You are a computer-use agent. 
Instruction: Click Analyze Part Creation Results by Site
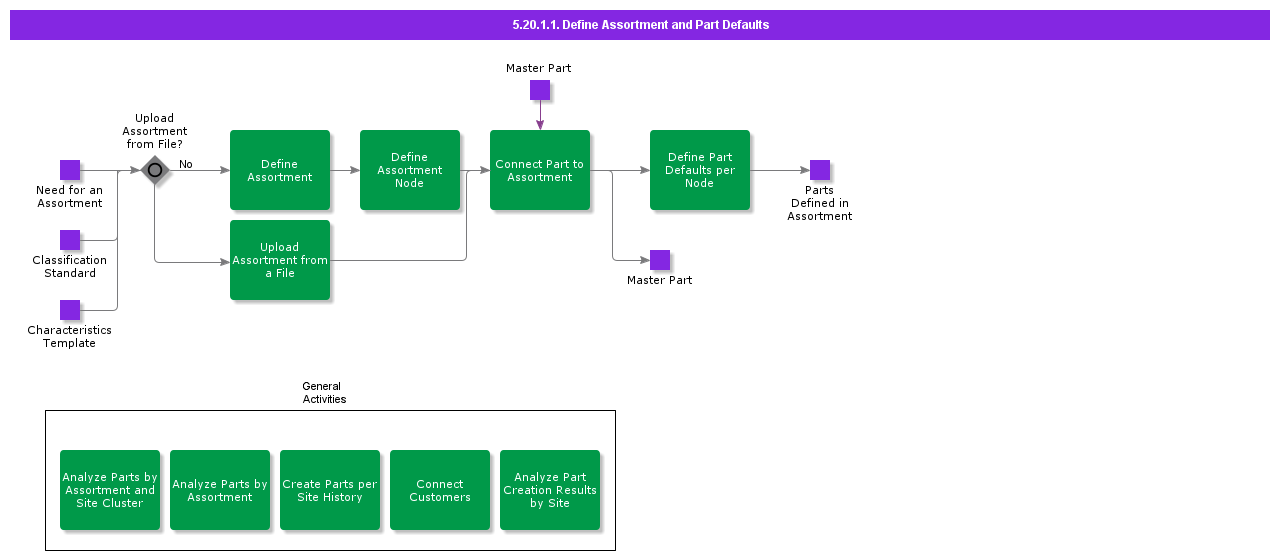pyautogui.click(x=550, y=490)
